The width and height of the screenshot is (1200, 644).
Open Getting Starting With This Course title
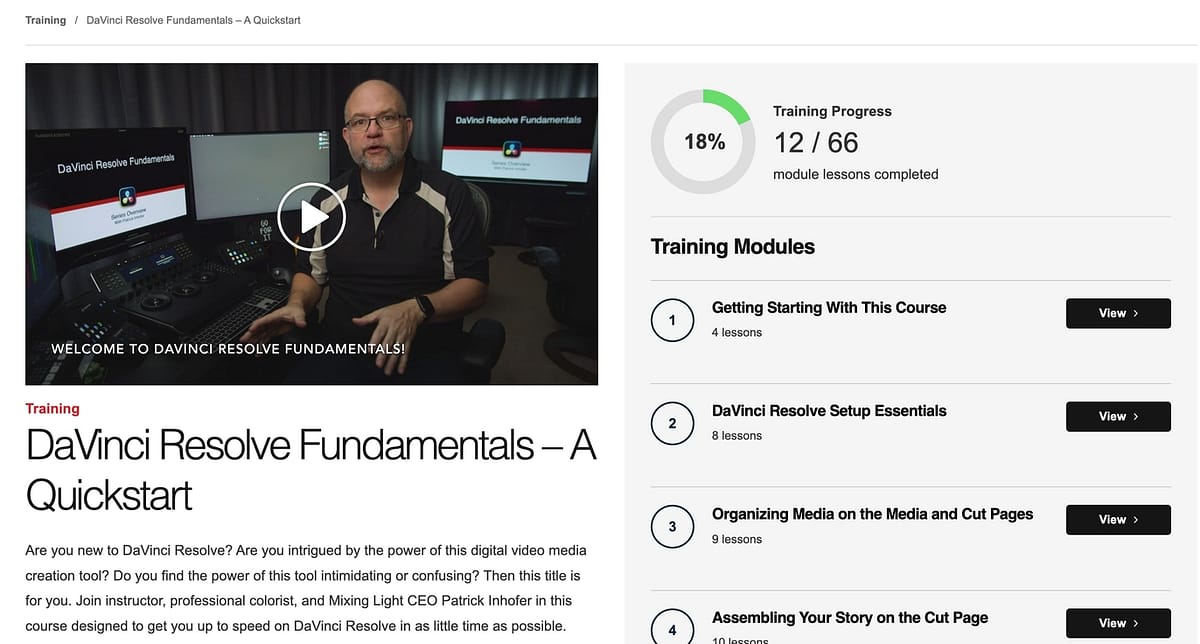pos(829,307)
